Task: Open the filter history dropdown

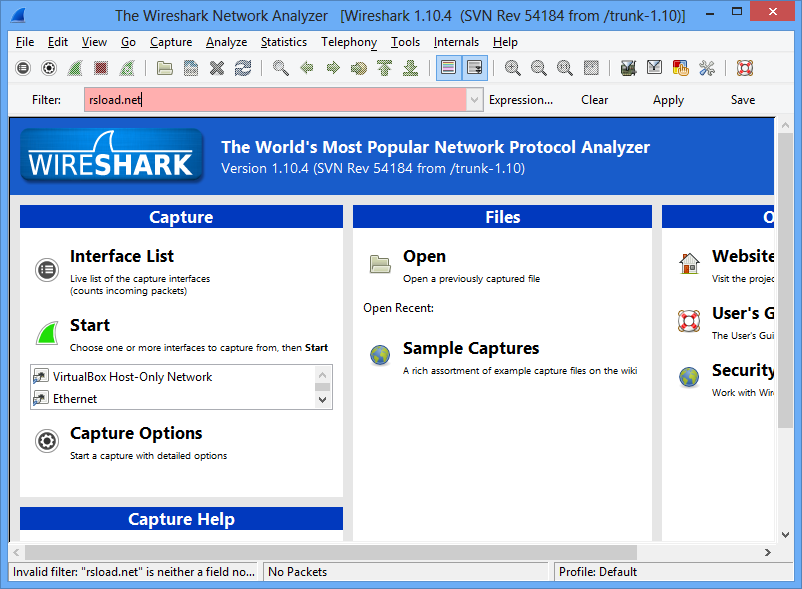Action: click(x=472, y=100)
